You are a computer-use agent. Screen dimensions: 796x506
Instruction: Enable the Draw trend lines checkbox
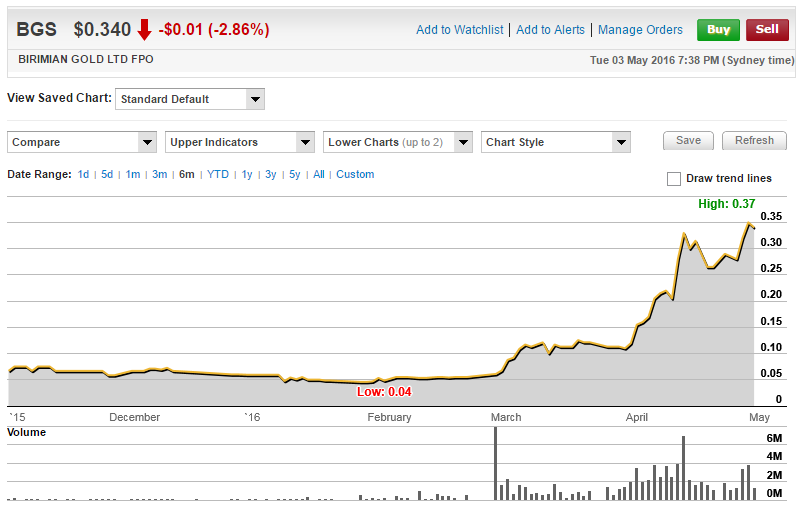tap(674, 179)
